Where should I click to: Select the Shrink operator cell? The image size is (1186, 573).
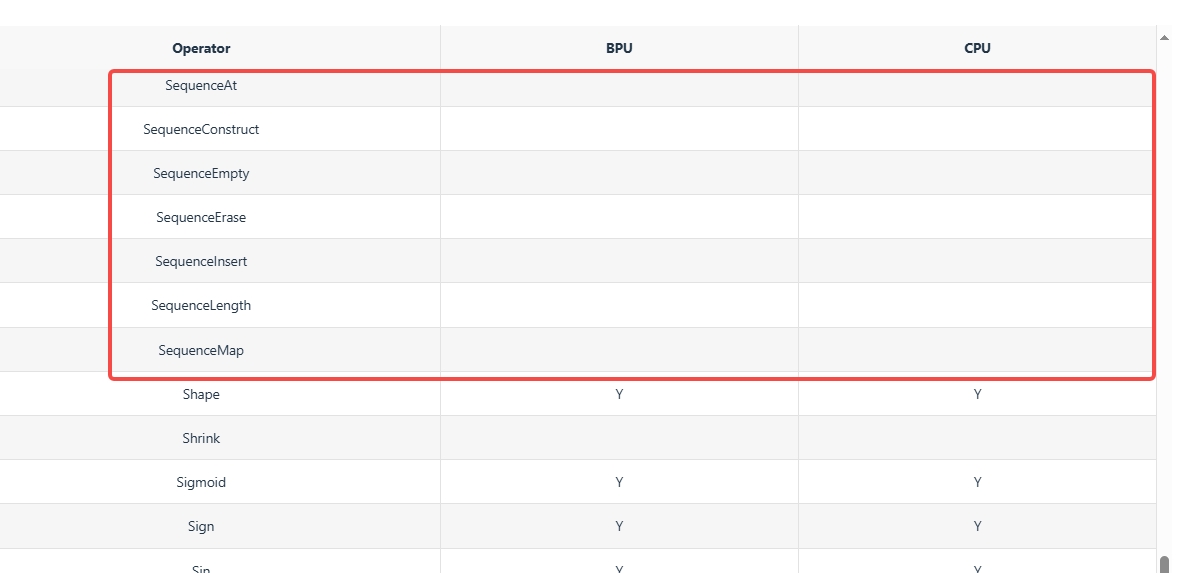(201, 439)
